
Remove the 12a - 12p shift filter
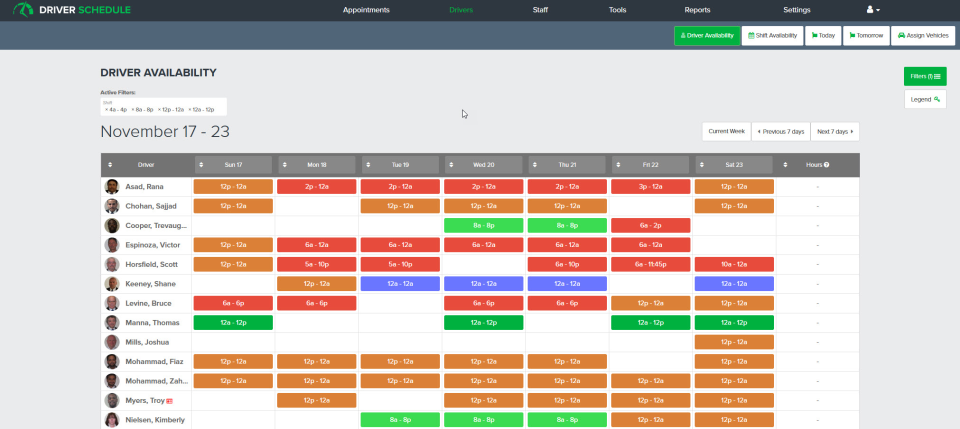coord(190,110)
